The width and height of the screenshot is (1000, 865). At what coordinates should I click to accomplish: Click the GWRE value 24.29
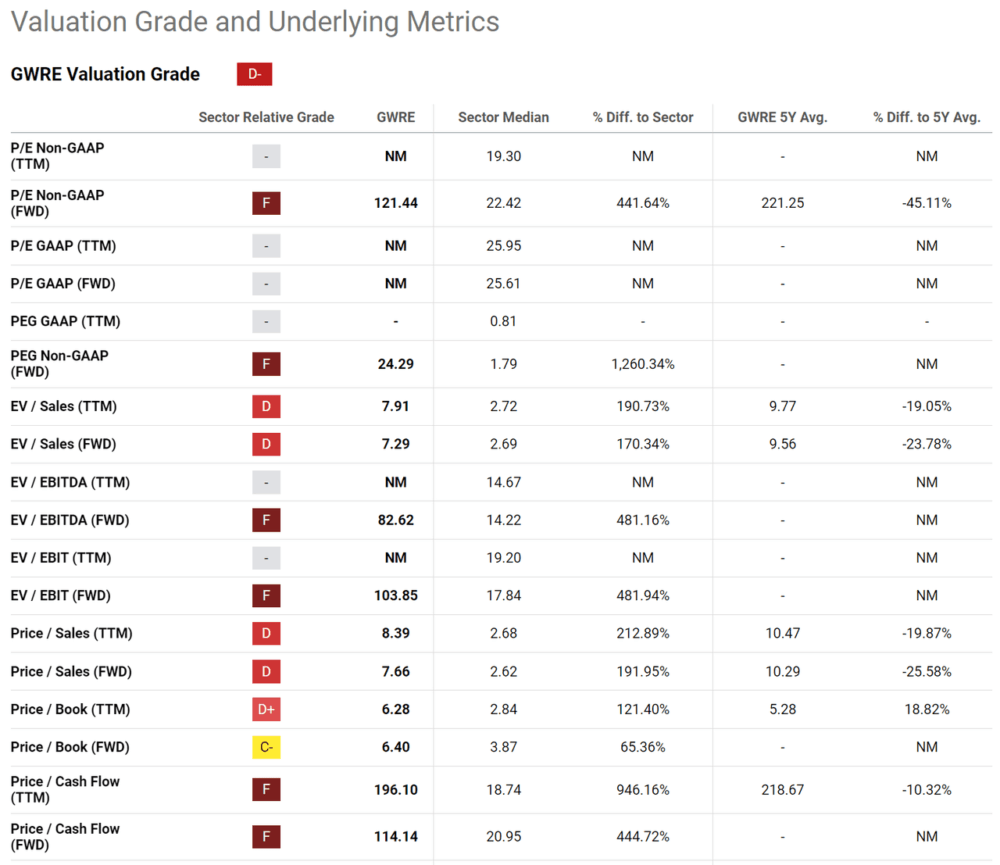[x=395, y=364]
